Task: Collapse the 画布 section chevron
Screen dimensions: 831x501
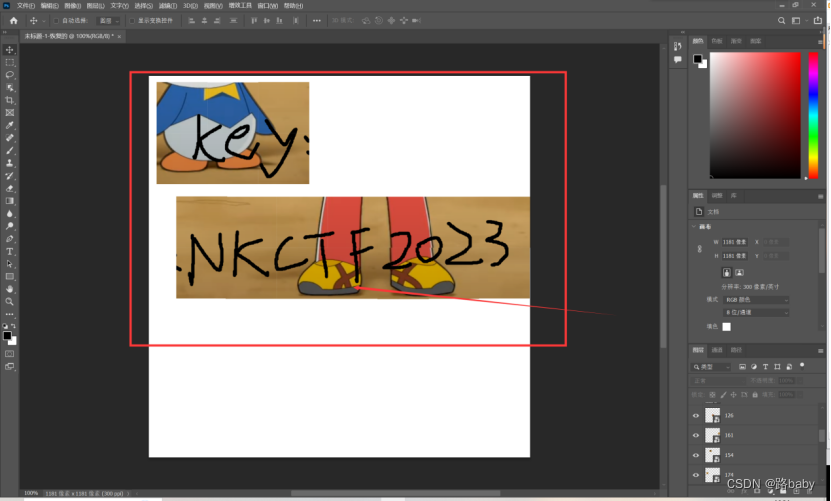Action: pyautogui.click(x=694, y=226)
